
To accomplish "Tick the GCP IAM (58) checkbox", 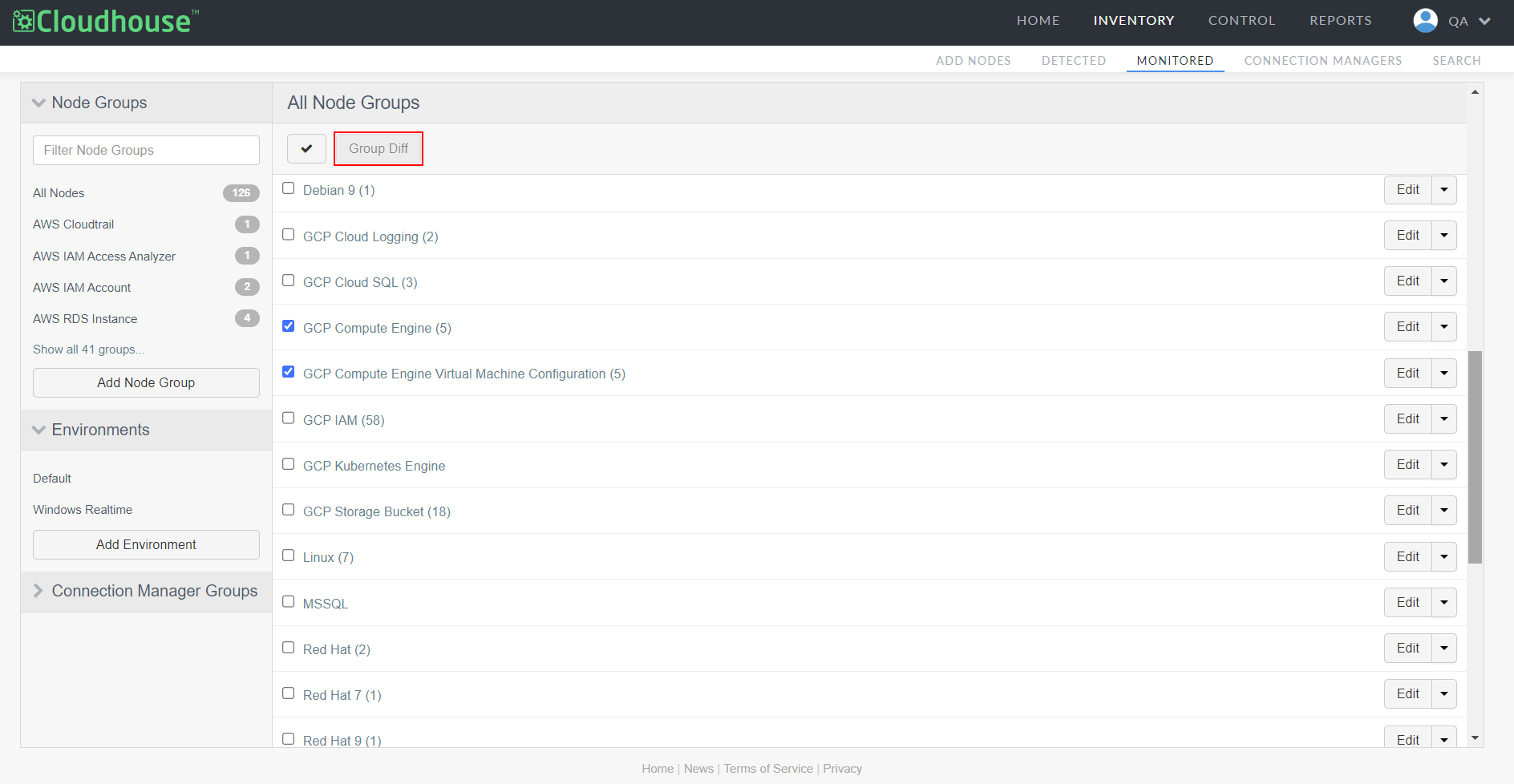I will 289,418.
